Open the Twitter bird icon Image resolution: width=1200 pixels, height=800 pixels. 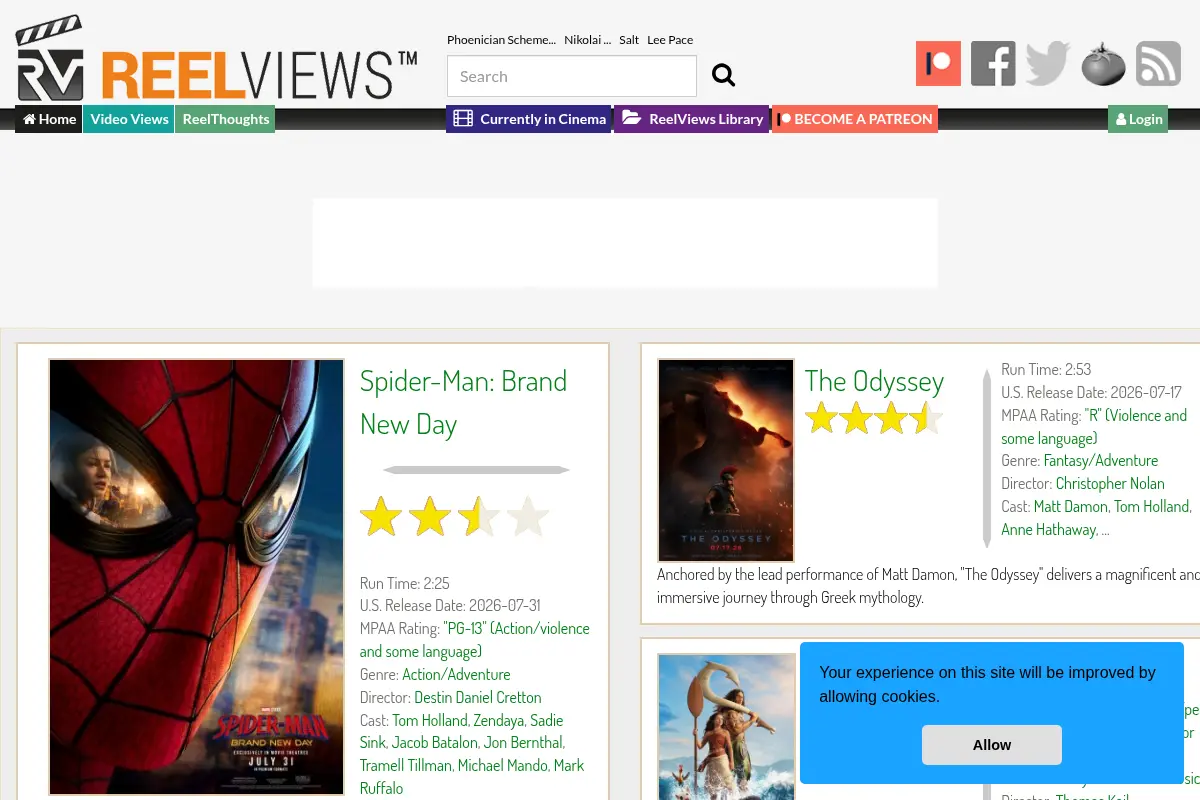tap(1048, 63)
